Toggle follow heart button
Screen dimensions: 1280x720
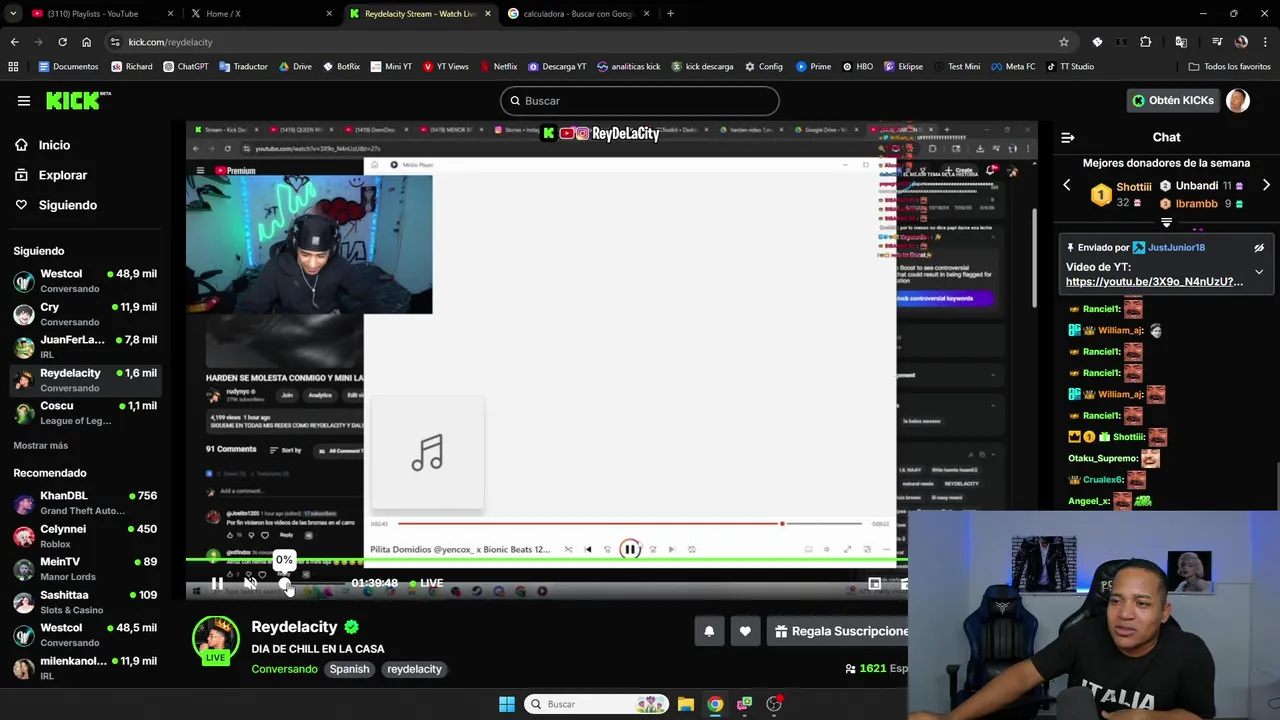[x=745, y=631]
